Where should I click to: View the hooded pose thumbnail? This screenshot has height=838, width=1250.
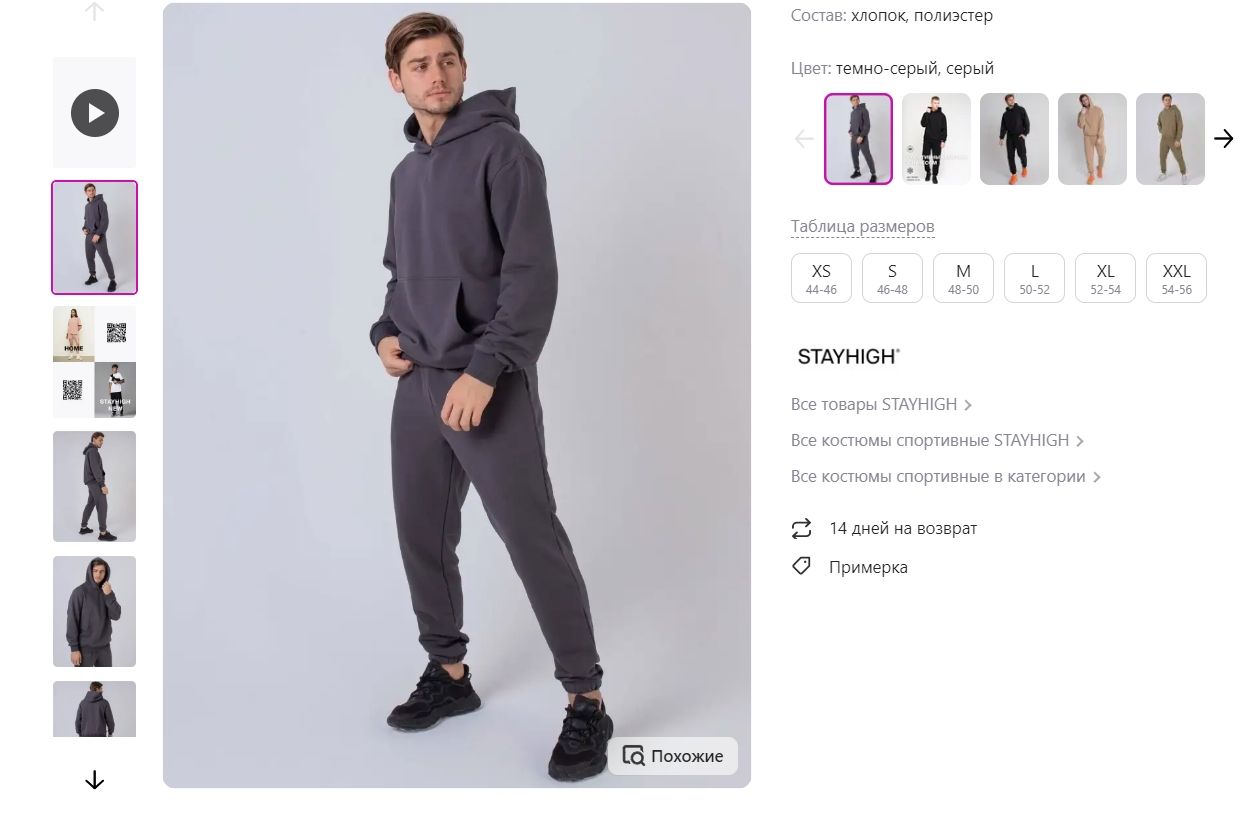click(x=94, y=611)
